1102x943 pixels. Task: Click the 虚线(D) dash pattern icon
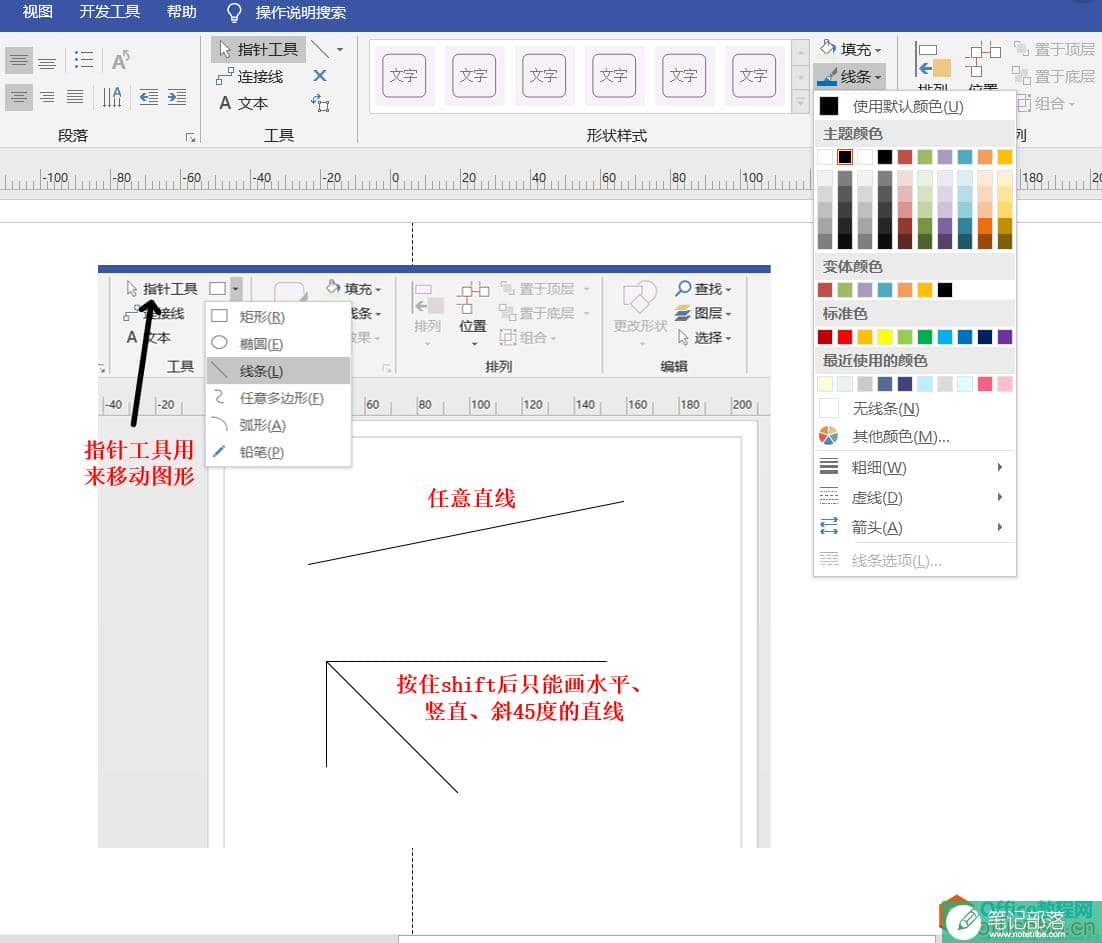[x=829, y=497]
